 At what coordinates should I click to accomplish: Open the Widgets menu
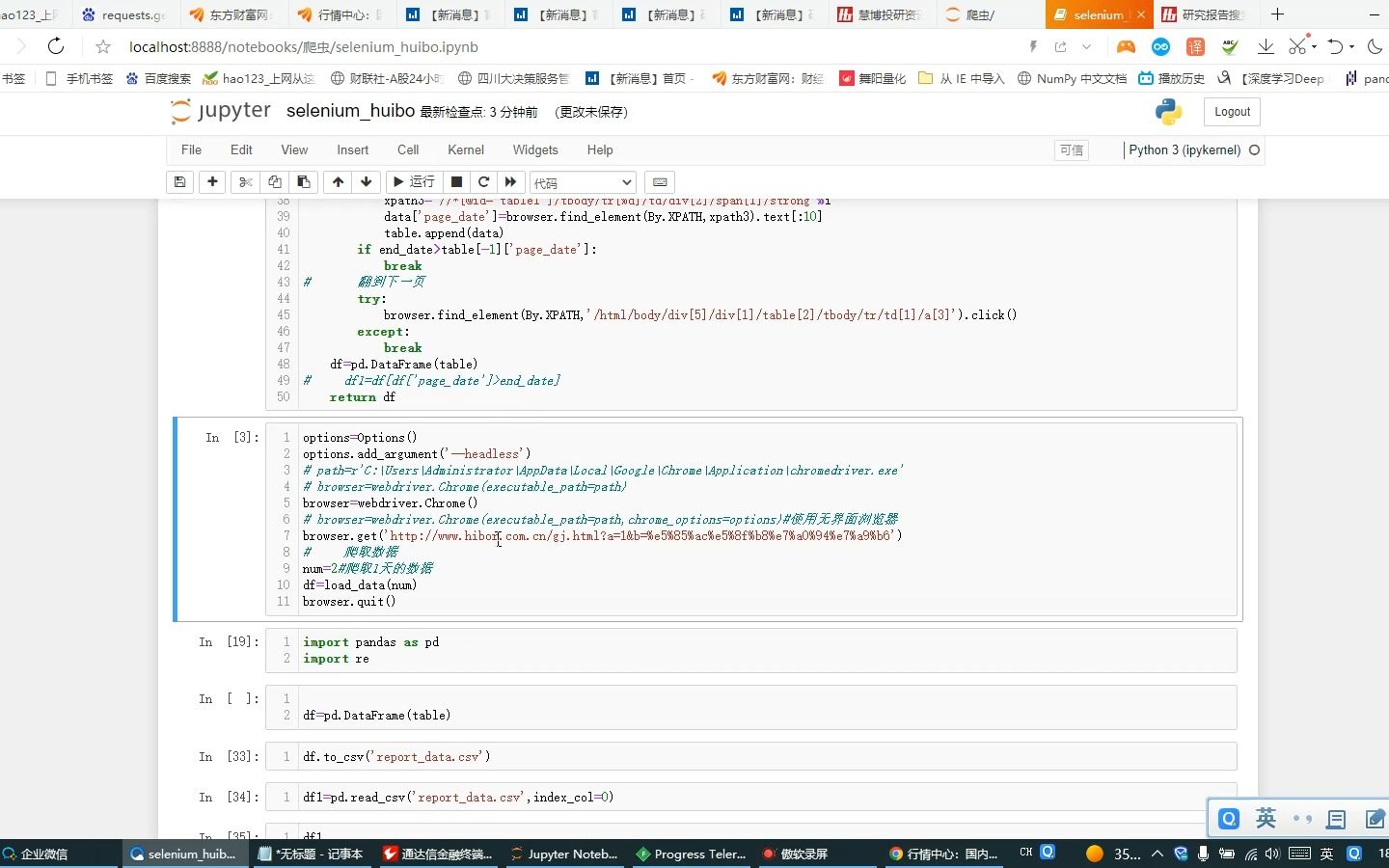coord(535,150)
